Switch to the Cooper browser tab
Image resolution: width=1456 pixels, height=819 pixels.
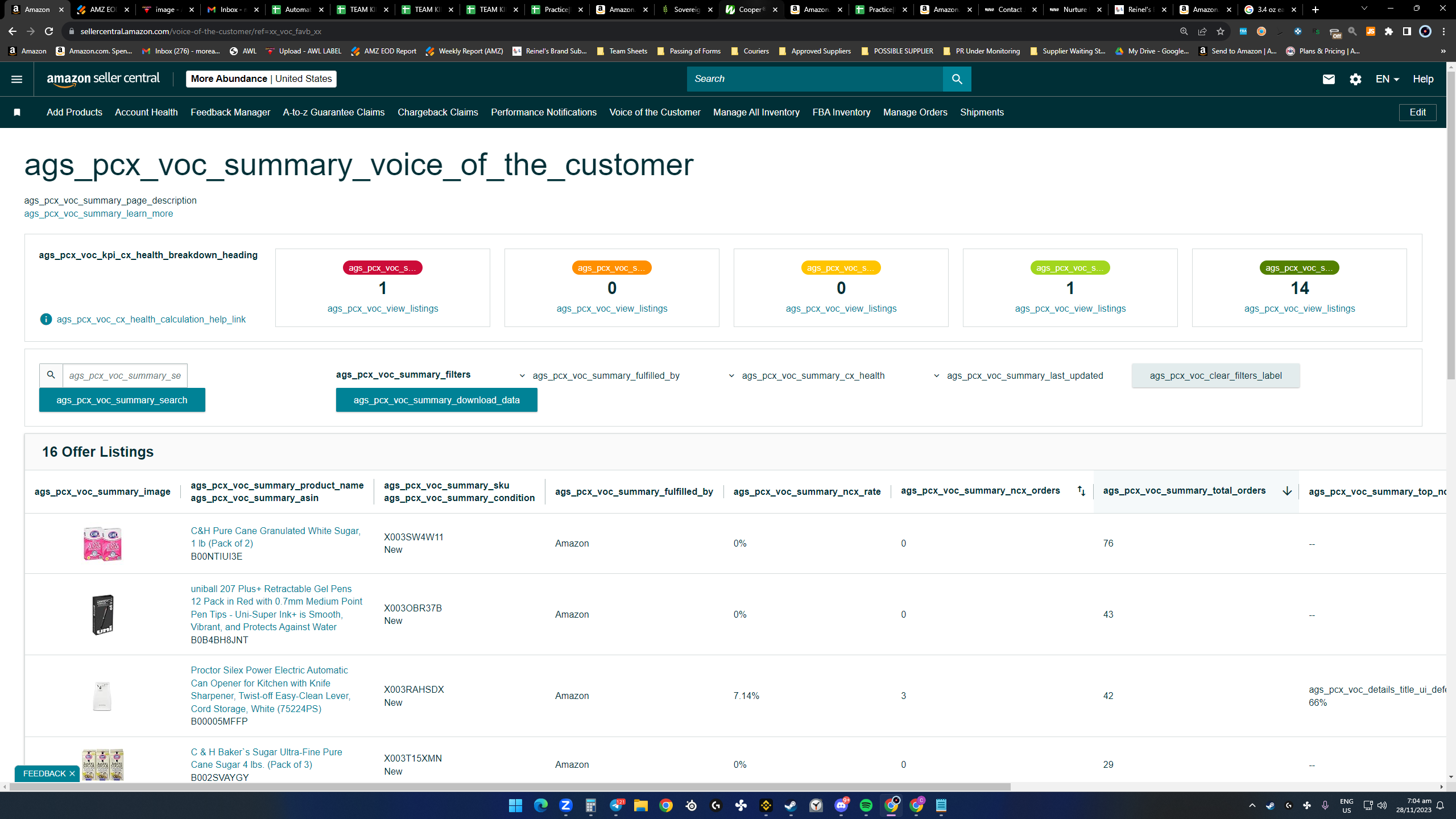point(751,10)
